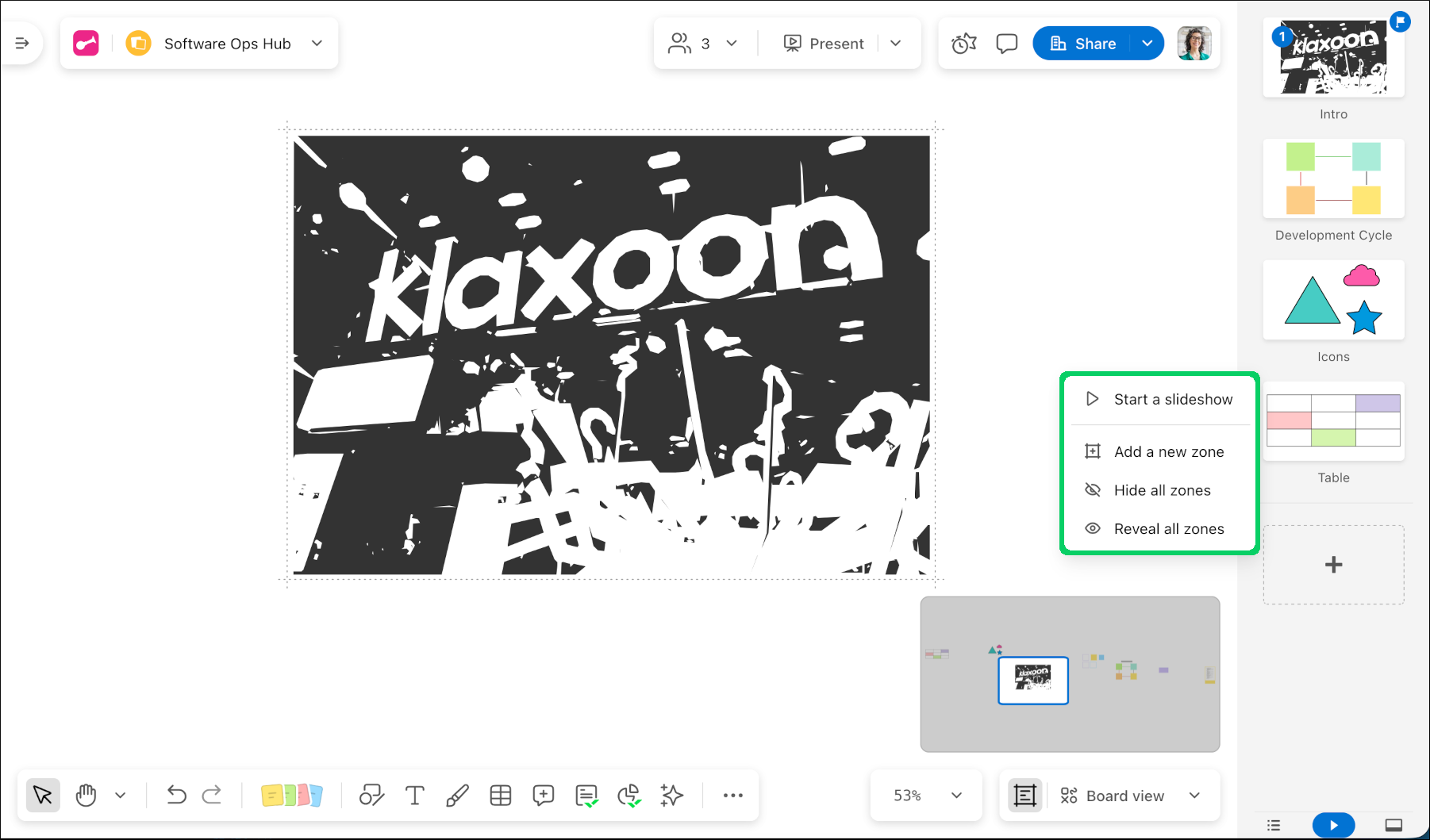Select the pen drawing tool
This screenshot has width=1430, height=840.
457,795
